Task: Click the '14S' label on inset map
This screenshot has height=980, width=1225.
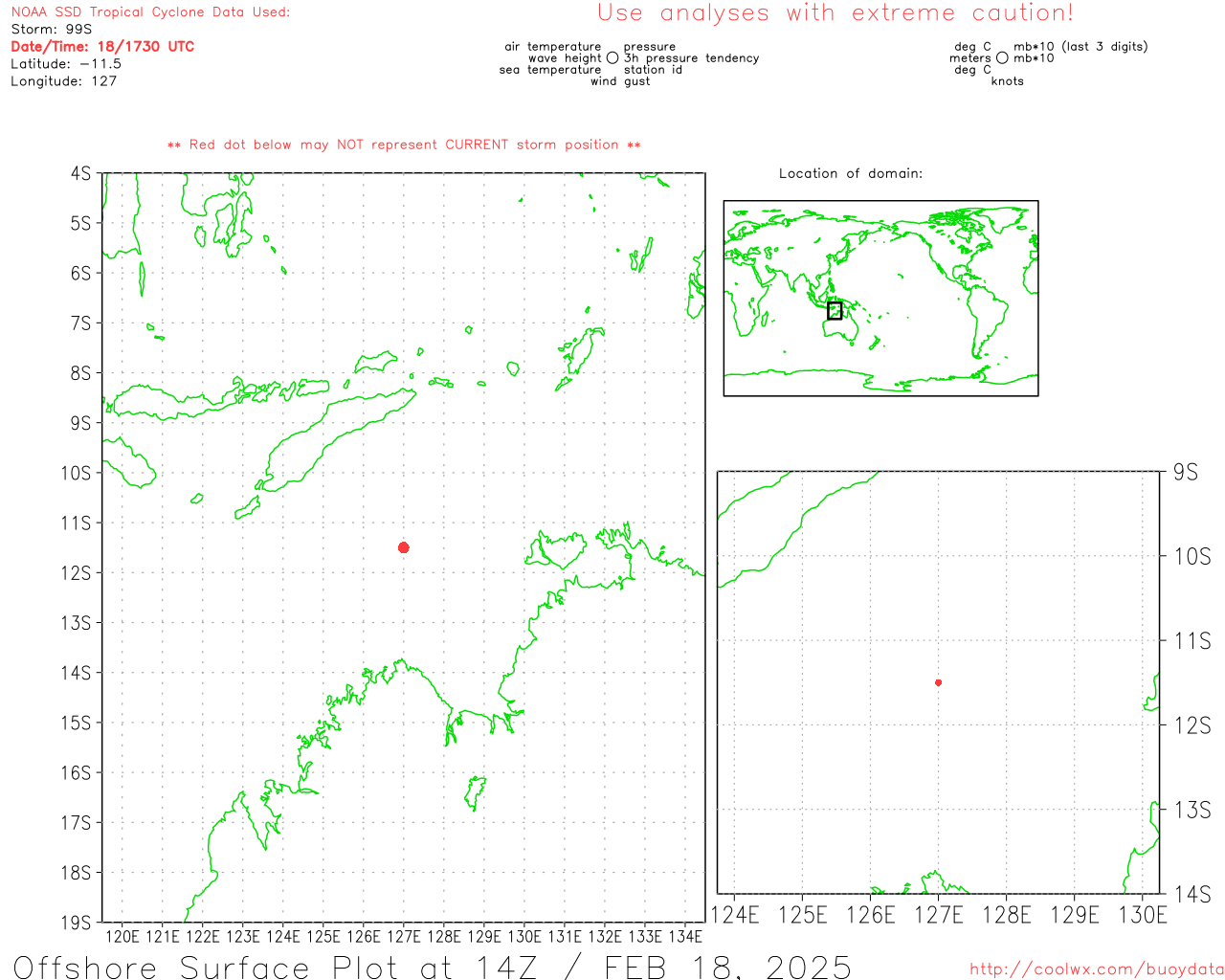Action: [1192, 894]
